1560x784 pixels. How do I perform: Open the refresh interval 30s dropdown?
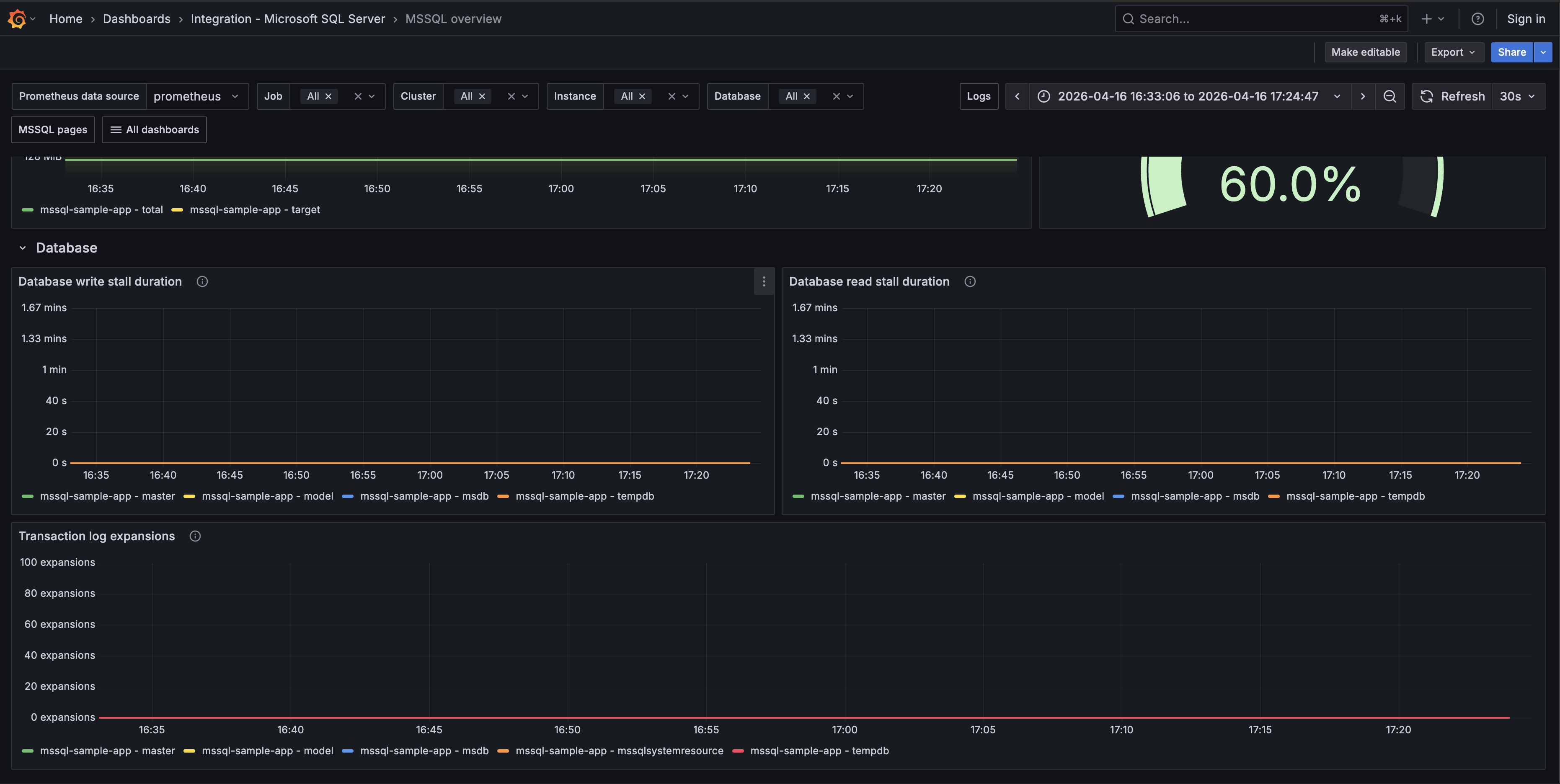click(x=1518, y=96)
